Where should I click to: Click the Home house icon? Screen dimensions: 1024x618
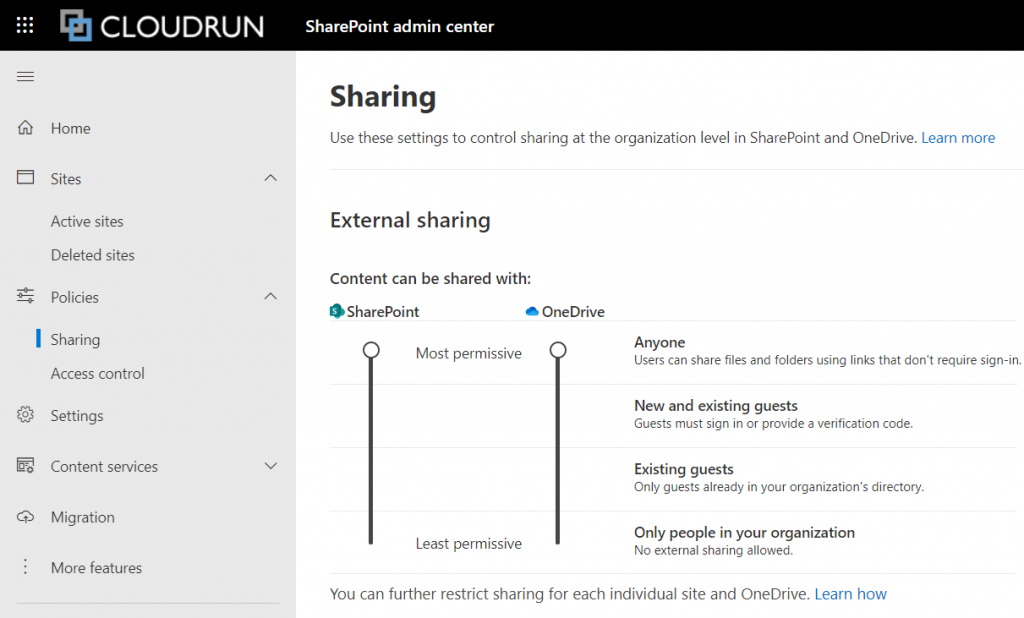coord(26,128)
